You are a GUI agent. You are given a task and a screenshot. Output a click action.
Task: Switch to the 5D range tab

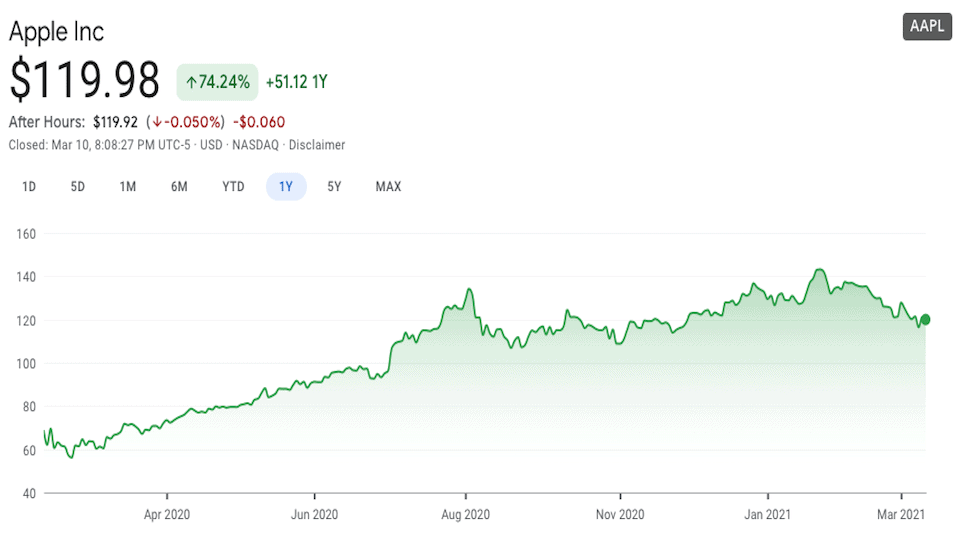(x=78, y=186)
